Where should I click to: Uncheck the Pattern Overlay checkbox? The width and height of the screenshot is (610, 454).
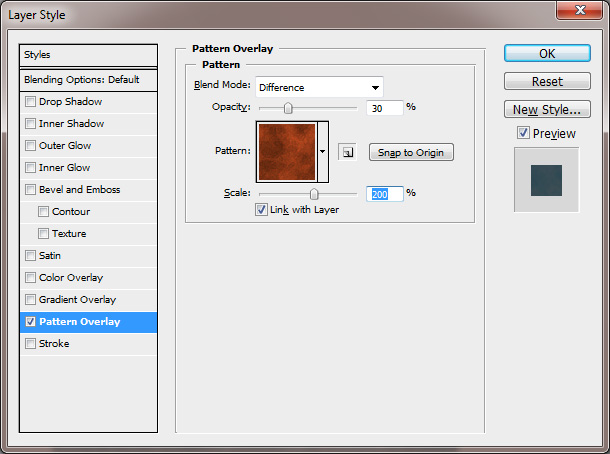[30, 321]
